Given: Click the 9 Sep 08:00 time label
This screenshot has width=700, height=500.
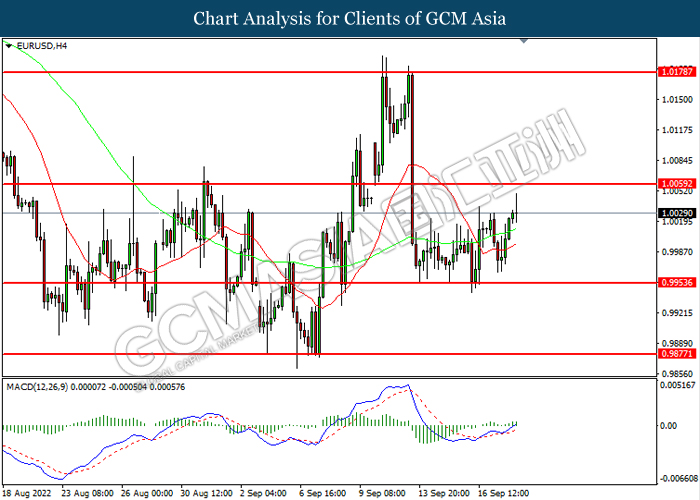Looking at the screenshot, I should [382, 494].
